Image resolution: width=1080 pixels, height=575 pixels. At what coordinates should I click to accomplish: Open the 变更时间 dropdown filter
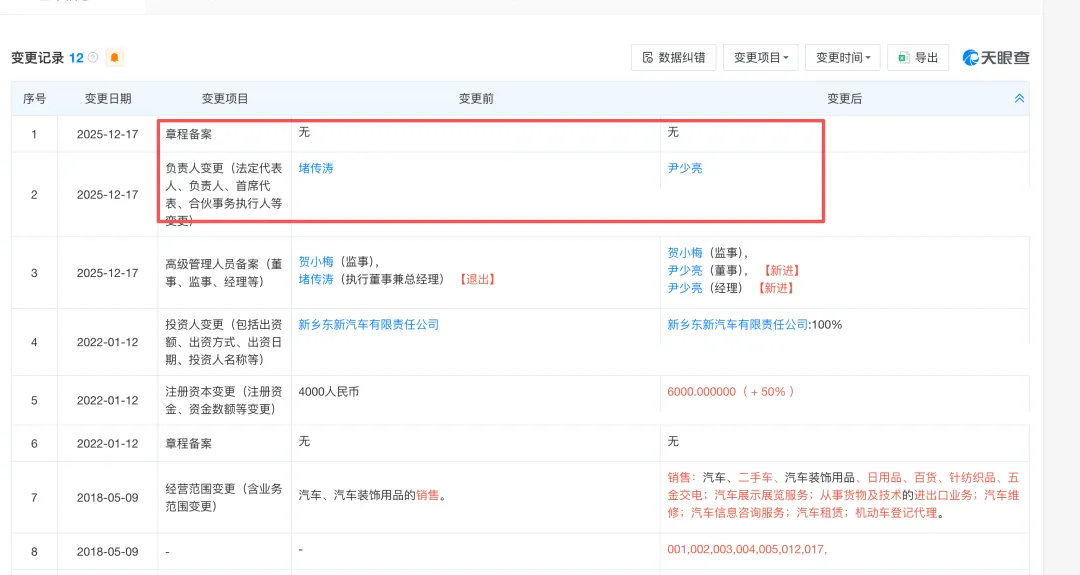tap(843, 58)
